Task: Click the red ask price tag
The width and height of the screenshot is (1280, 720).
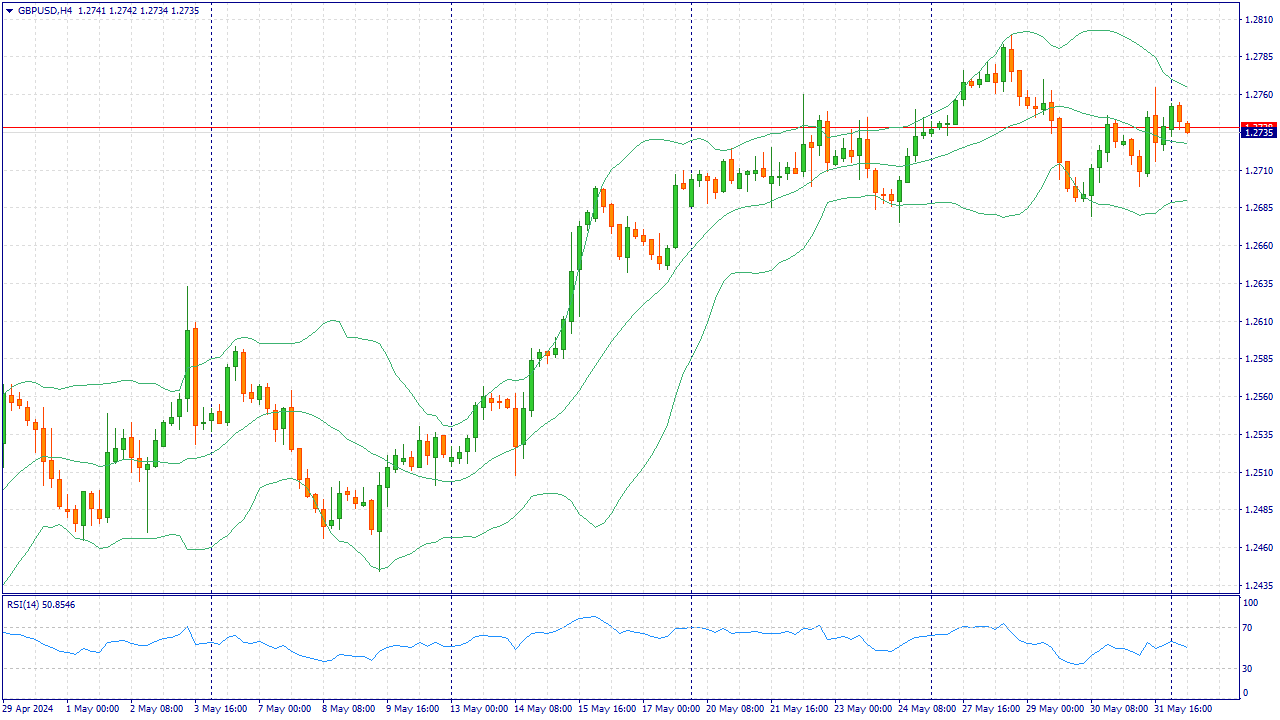Action: [x=1257, y=125]
